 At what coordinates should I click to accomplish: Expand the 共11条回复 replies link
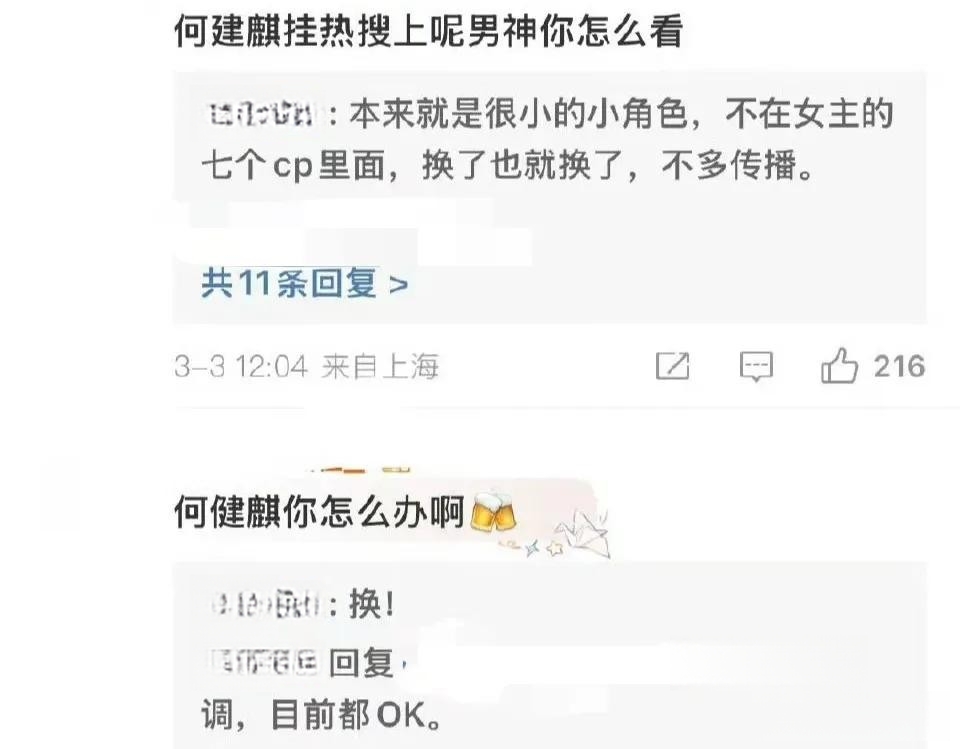click(304, 283)
